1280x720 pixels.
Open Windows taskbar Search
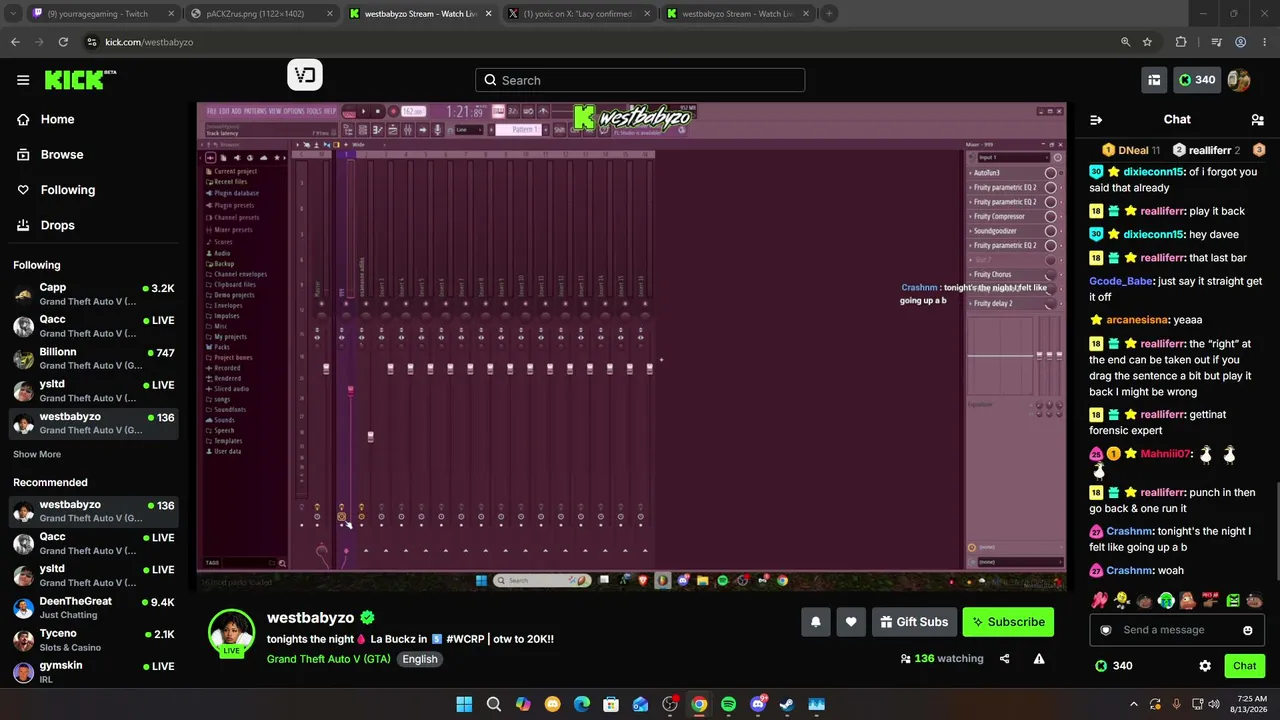494,704
